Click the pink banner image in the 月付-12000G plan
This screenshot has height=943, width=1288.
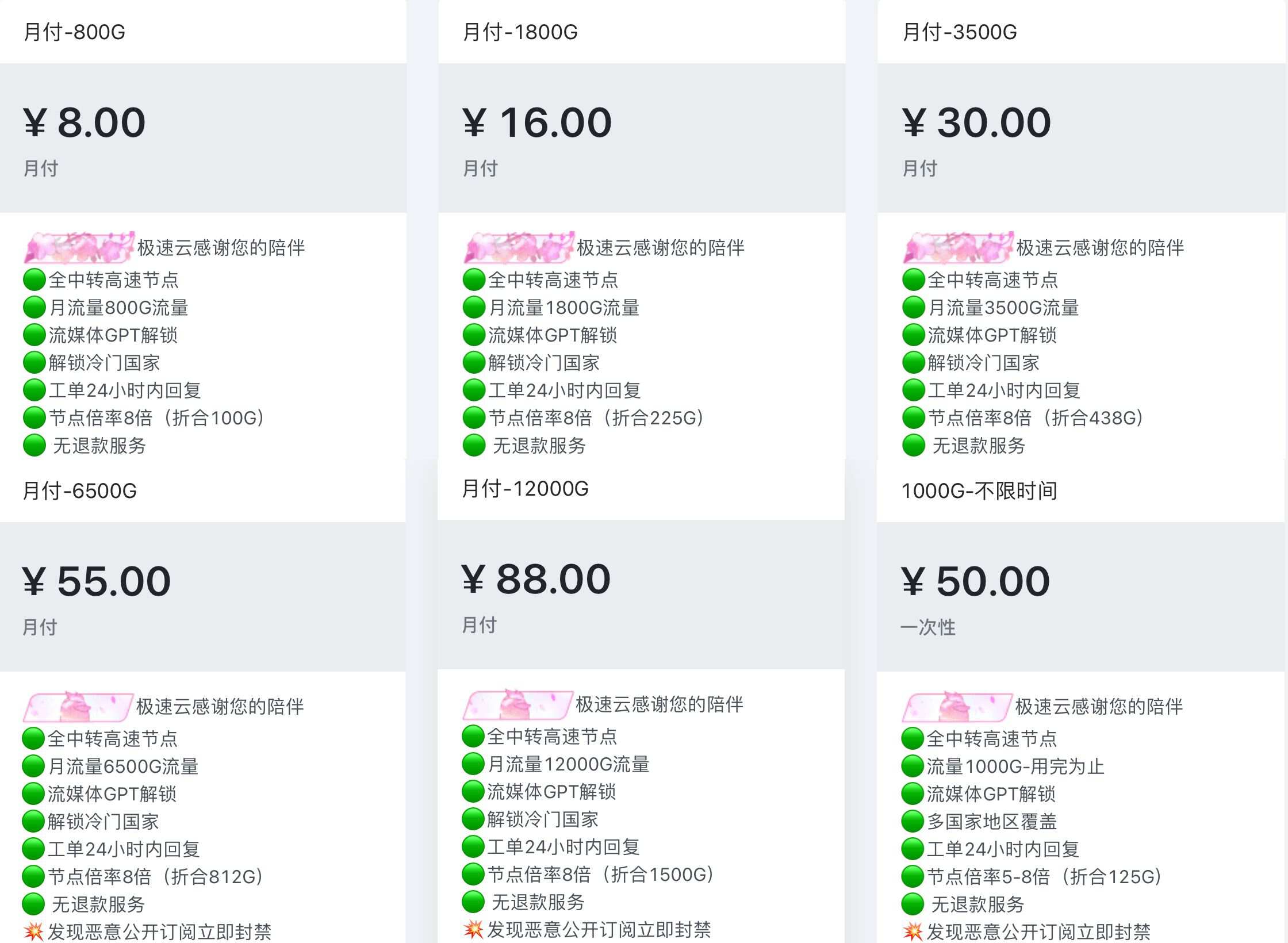pyautogui.click(x=517, y=704)
